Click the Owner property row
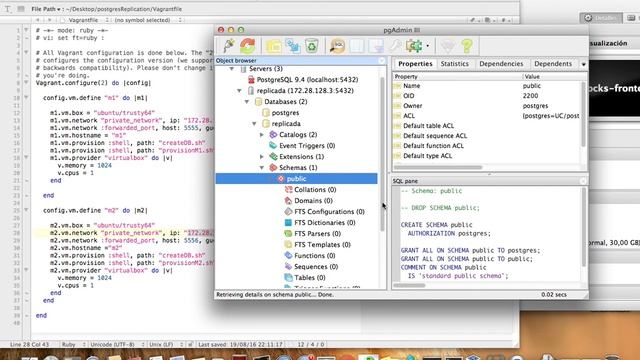This screenshot has width=640, height=360. [486, 106]
